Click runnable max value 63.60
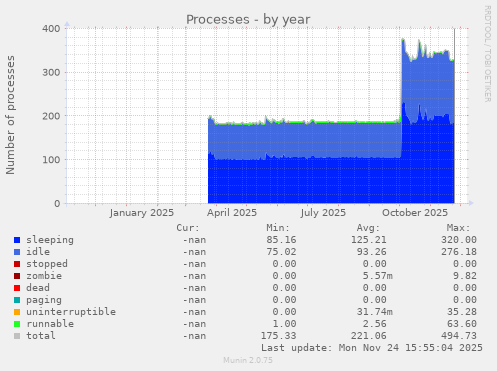 462,324
